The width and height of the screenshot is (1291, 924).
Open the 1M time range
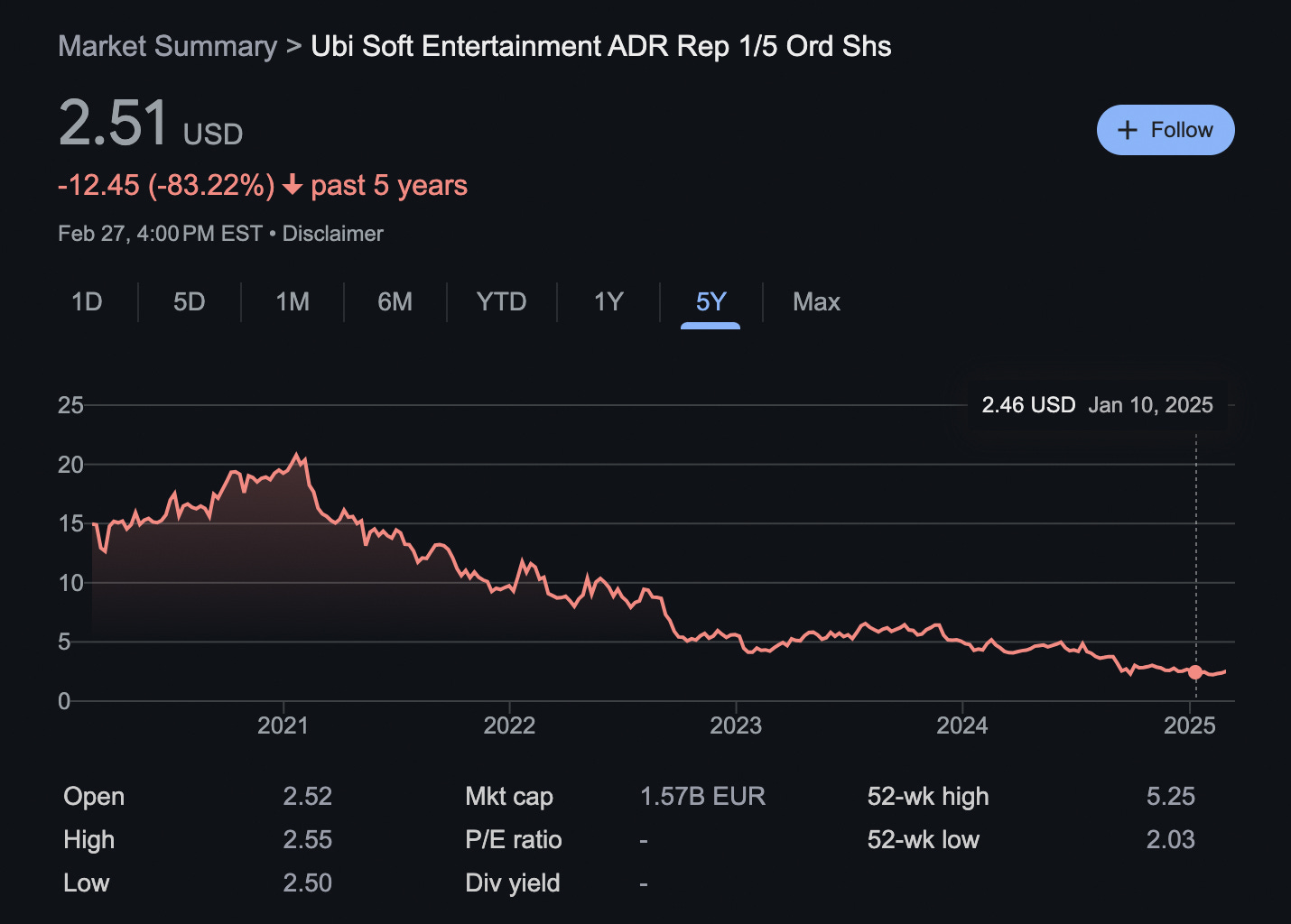pyautogui.click(x=292, y=302)
